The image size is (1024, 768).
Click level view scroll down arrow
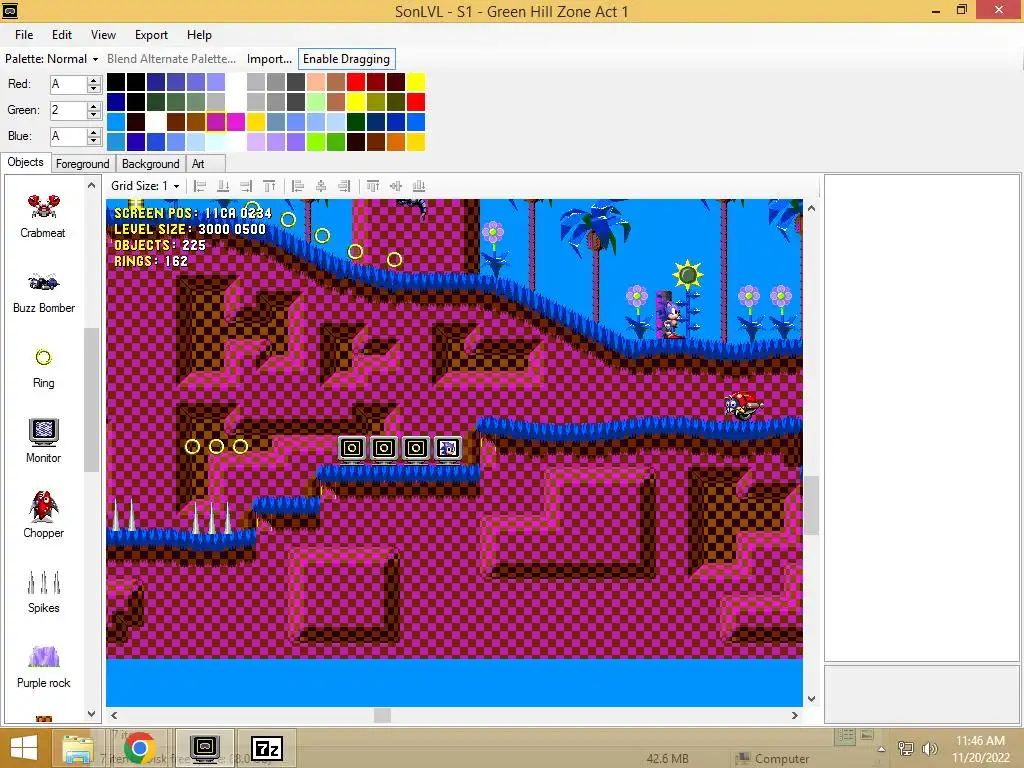[811, 699]
